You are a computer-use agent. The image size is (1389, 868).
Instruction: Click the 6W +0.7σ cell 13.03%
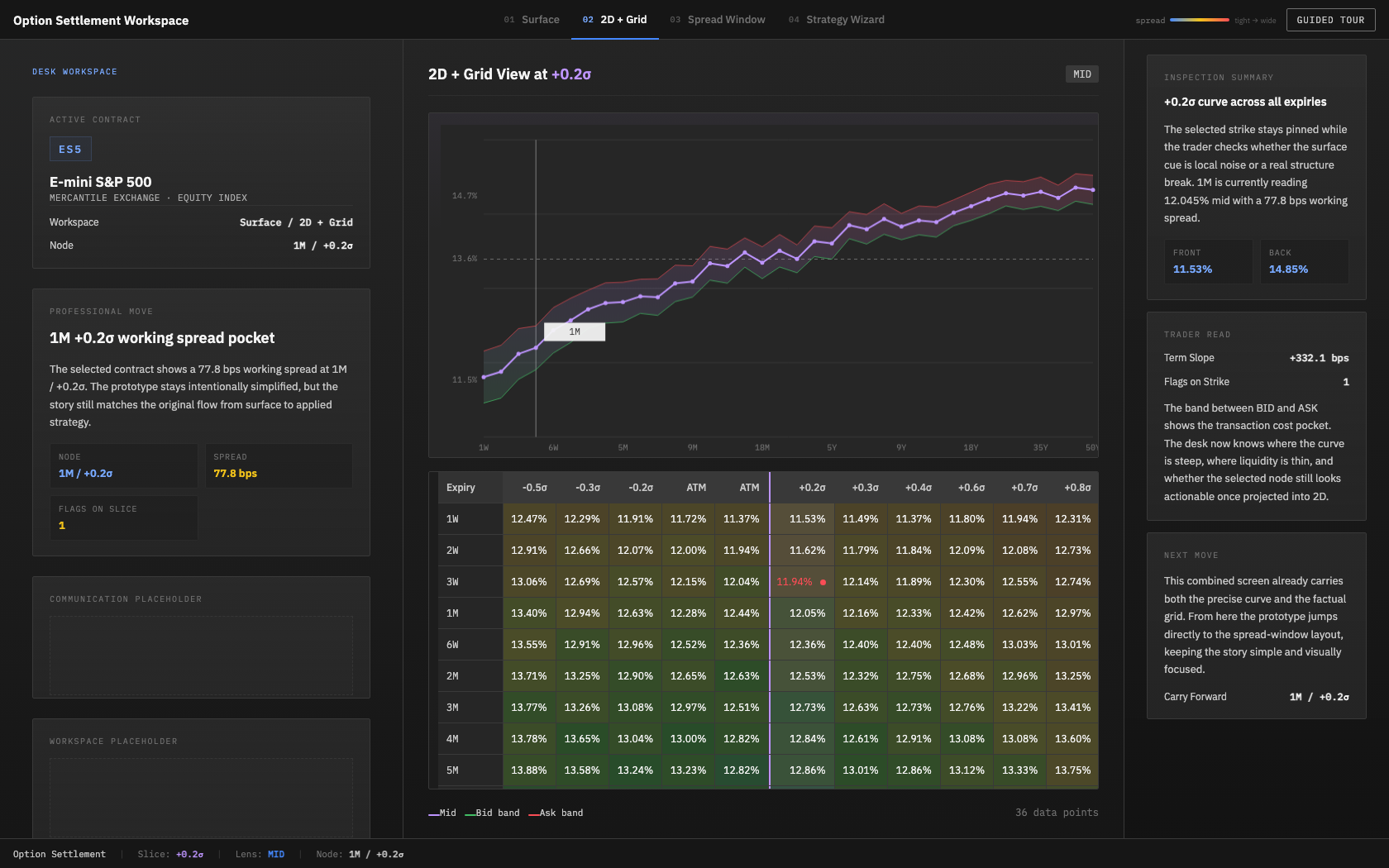1019,645
